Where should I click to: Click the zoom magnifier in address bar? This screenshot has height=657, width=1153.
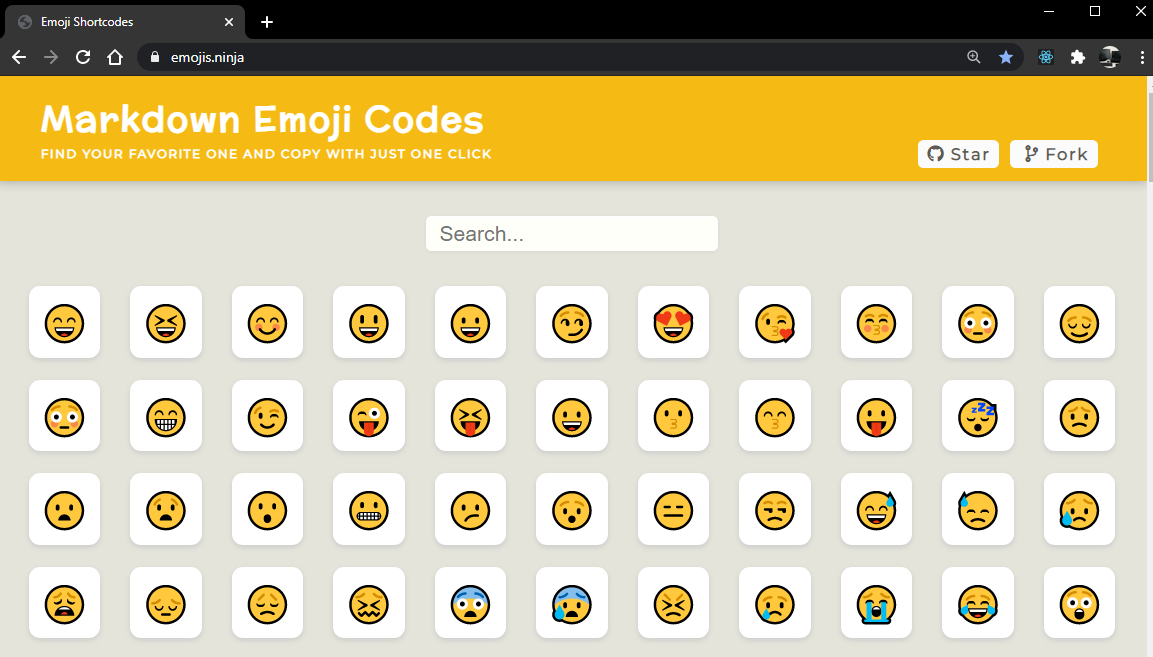974,57
